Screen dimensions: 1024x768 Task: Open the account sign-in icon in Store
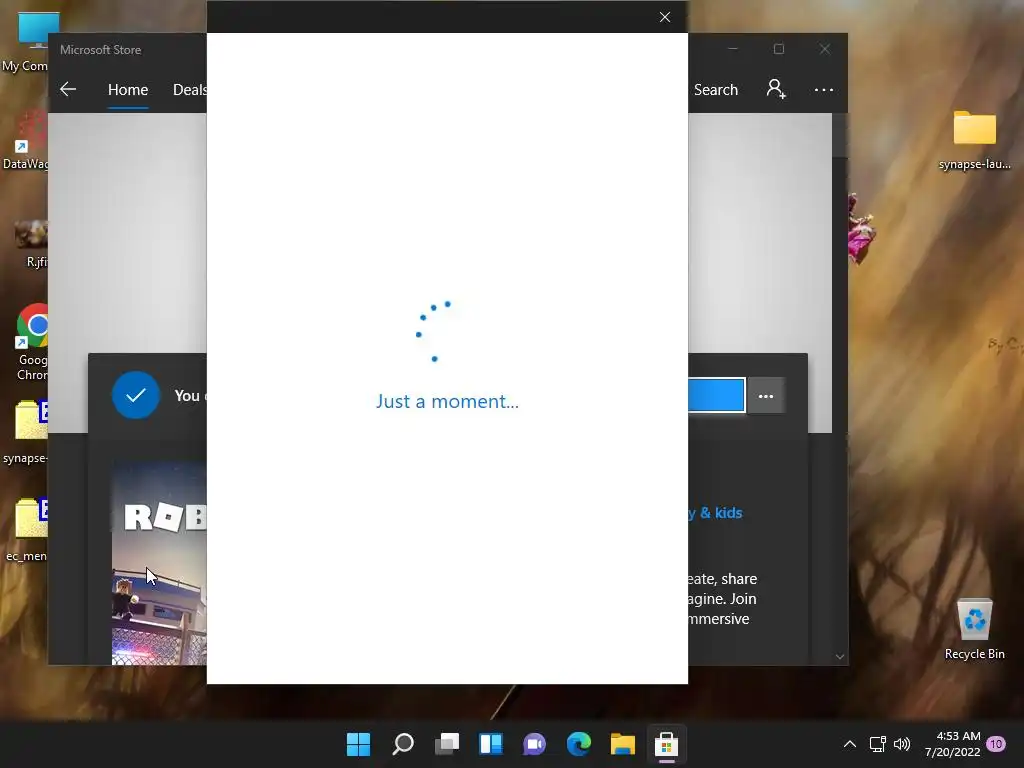(x=776, y=89)
